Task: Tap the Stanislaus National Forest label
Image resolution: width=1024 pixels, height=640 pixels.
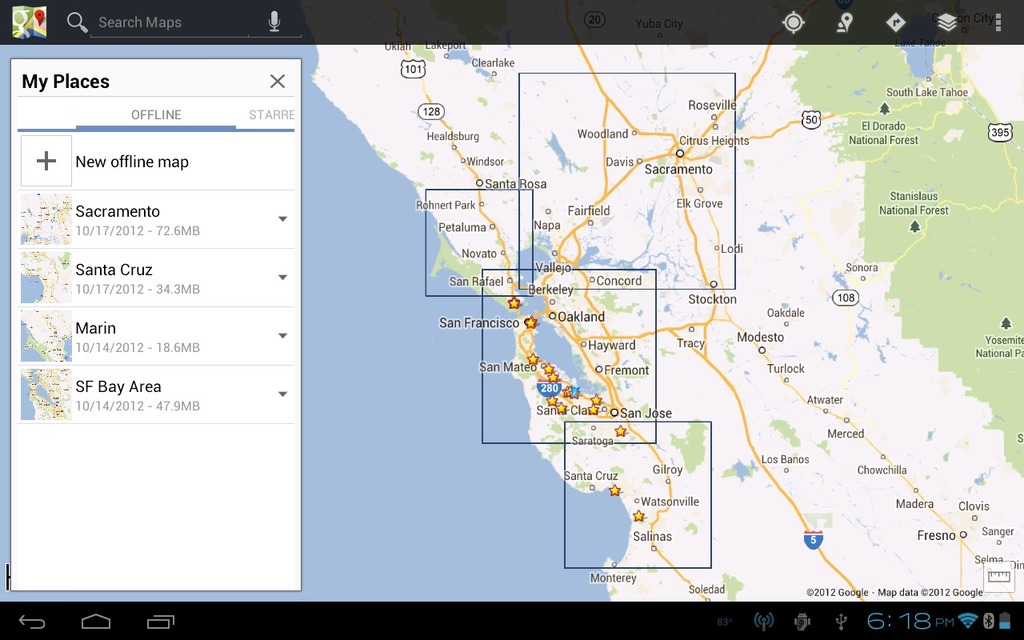Action: tap(914, 203)
